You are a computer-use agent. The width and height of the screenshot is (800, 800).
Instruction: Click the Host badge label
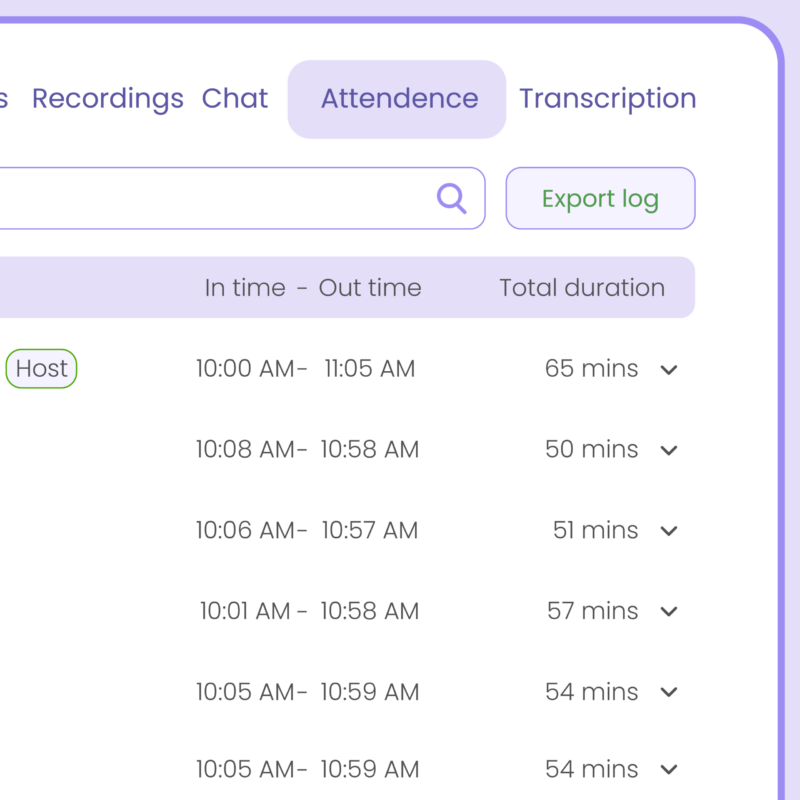(x=42, y=369)
